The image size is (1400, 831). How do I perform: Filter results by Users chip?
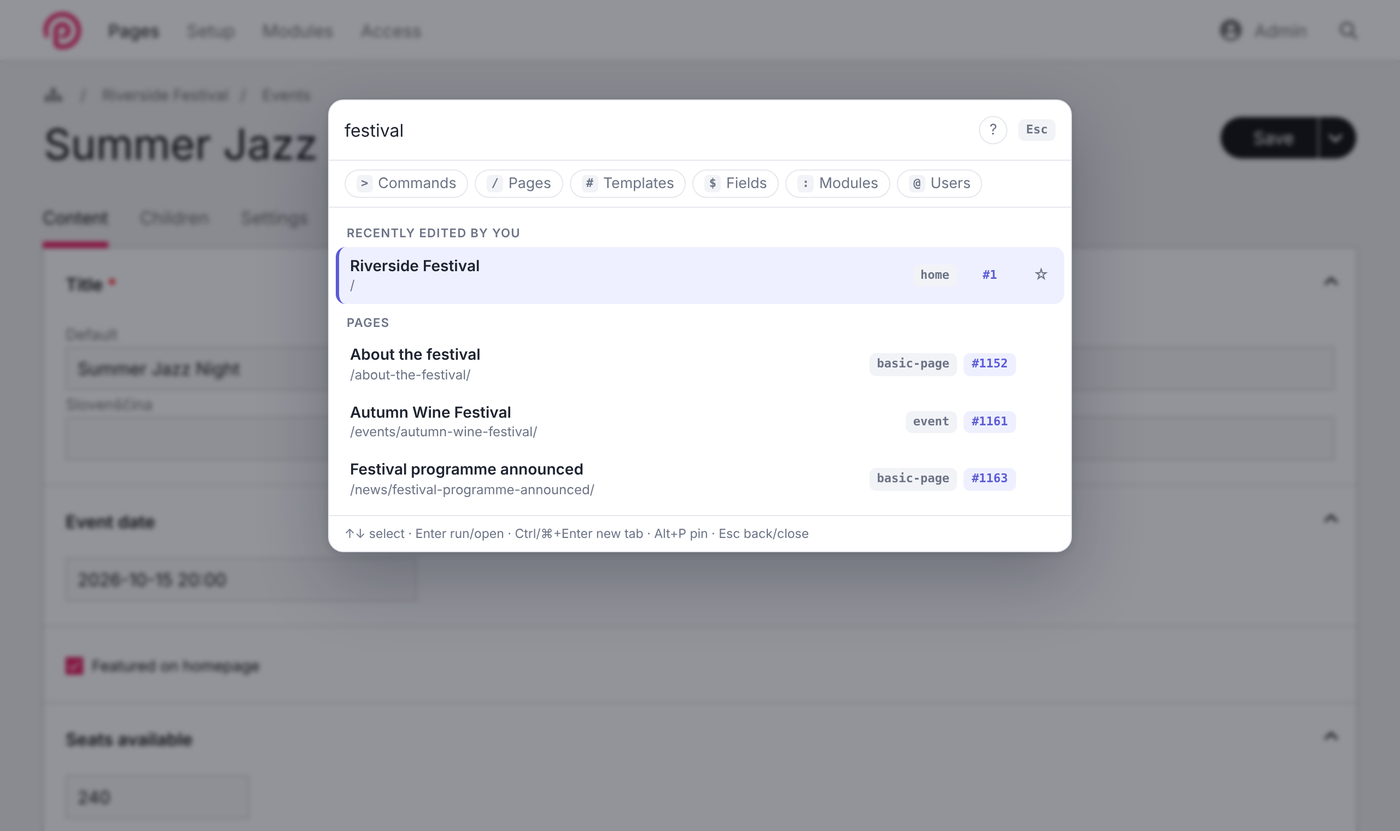point(940,183)
